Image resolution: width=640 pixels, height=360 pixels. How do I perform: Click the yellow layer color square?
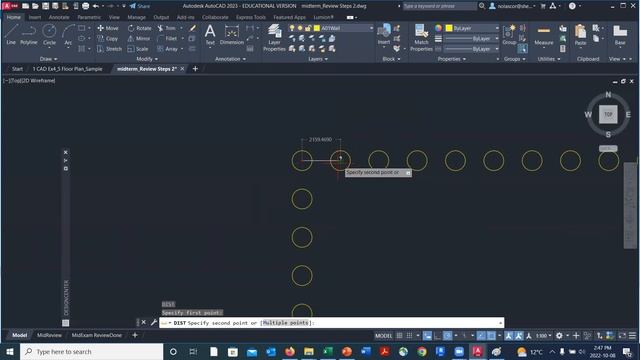[317, 28]
